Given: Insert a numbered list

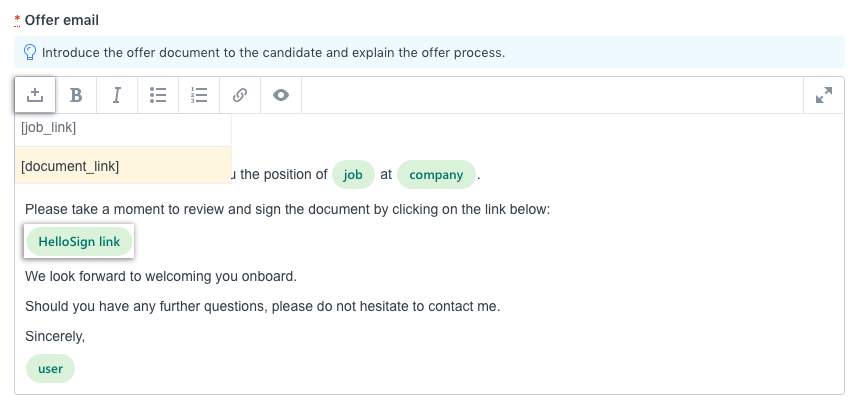Looking at the screenshot, I should click(199, 95).
